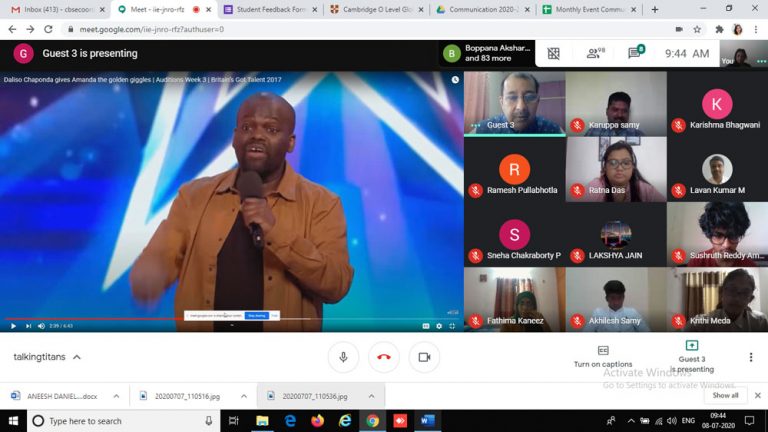Viewport: 768px width, 432px height.
Task: Open 20200707_110536.jpg download options arrow
Action: point(371,396)
